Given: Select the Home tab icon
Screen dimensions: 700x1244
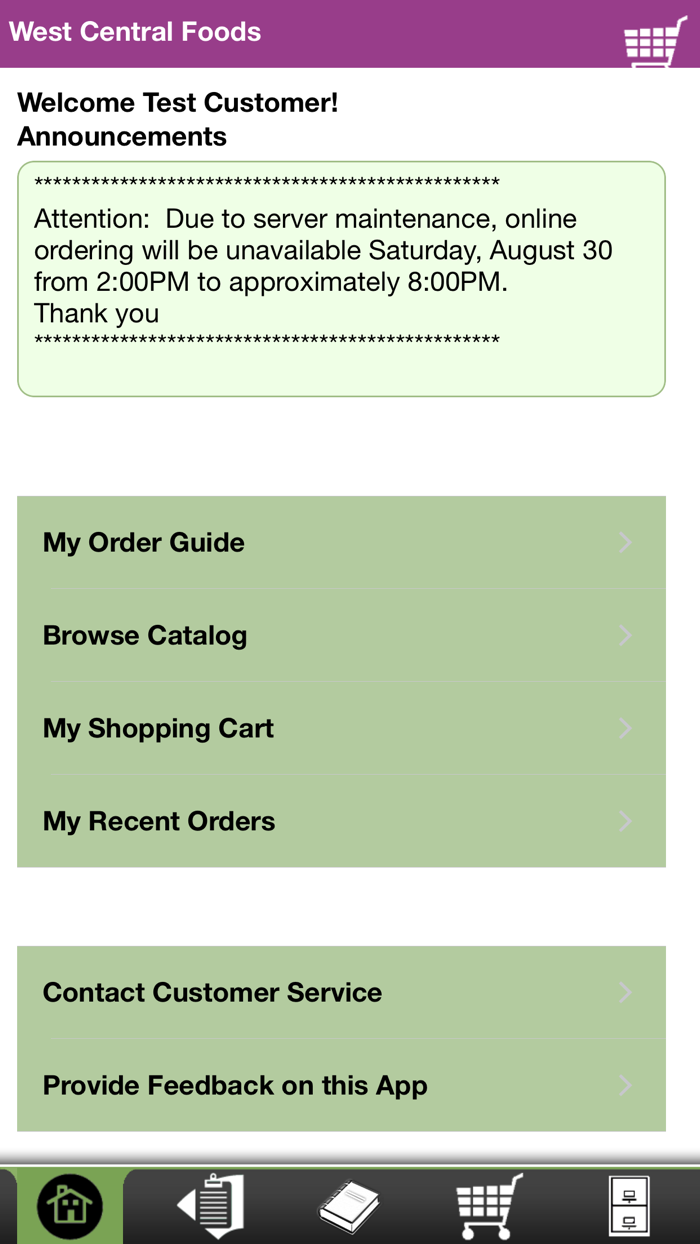Looking at the screenshot, I should (70, 1206).
